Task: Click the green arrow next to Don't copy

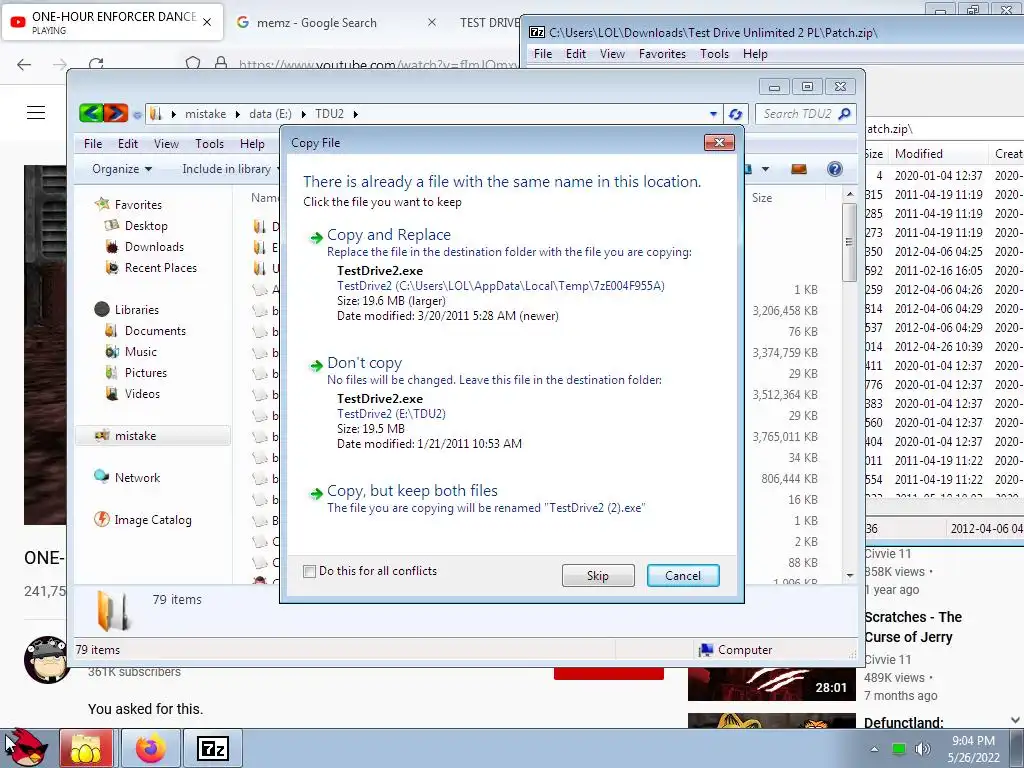Action: (316, 365)
